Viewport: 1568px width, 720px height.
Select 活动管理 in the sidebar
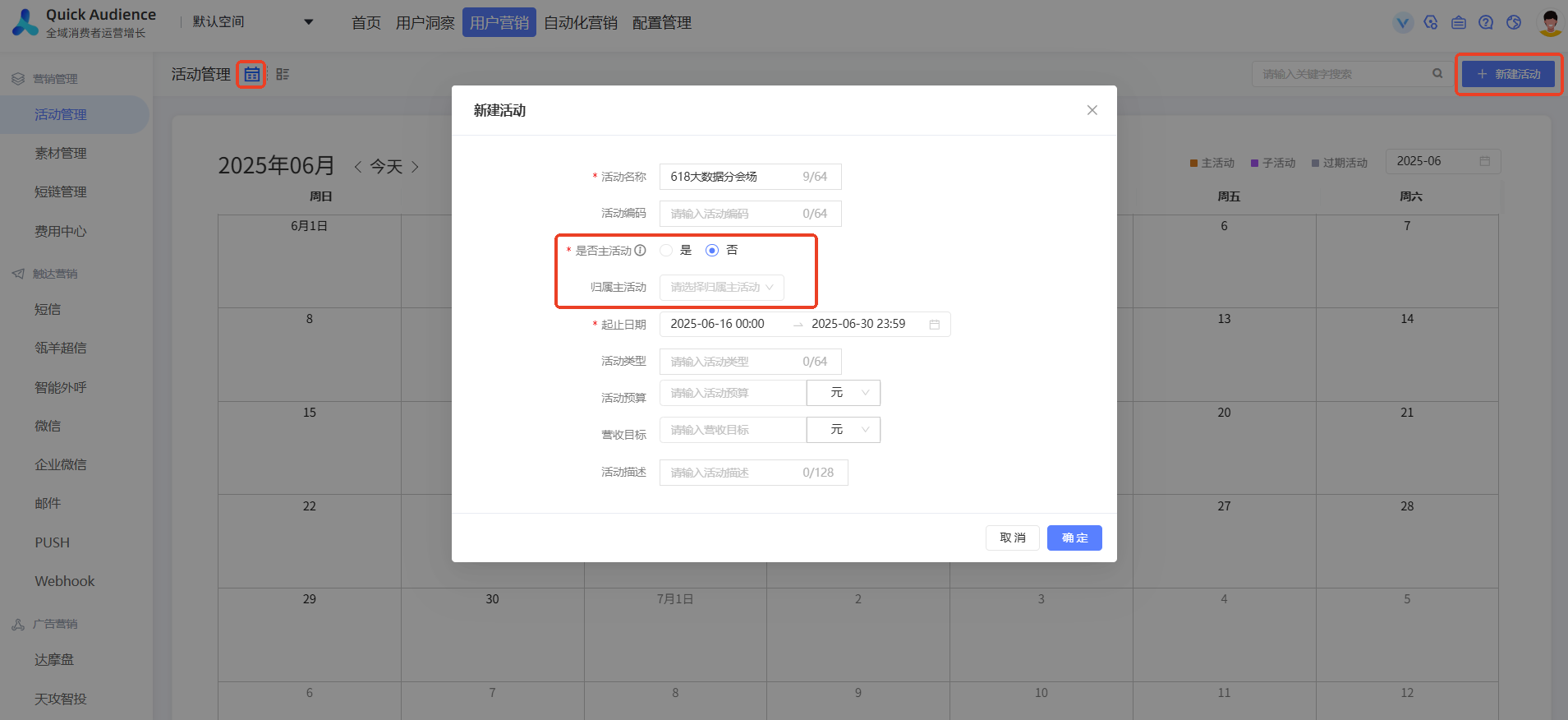click(x=75, y=115)
